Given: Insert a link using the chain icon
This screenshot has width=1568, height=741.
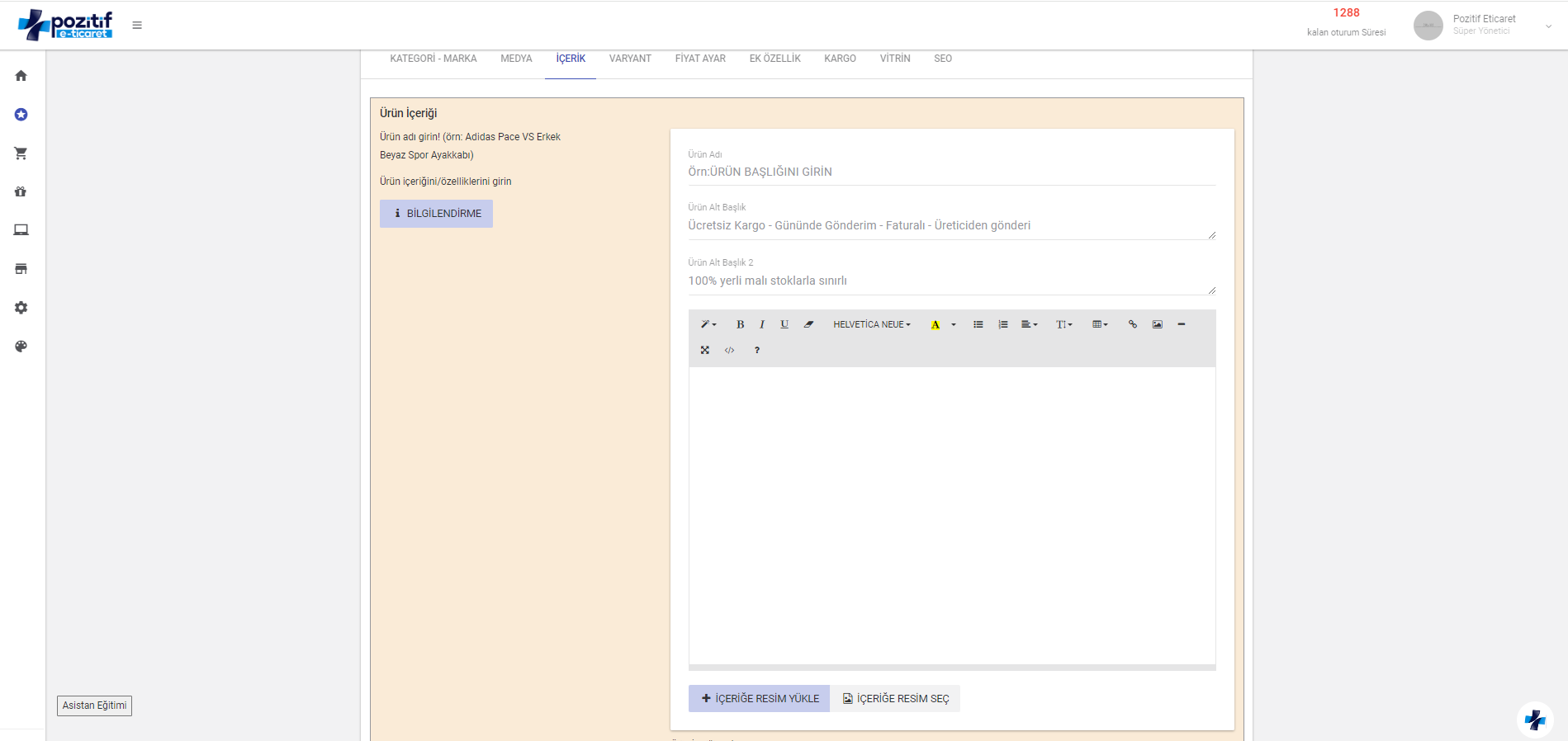Looking at the screenshot, I should (x=1133, y=325).
